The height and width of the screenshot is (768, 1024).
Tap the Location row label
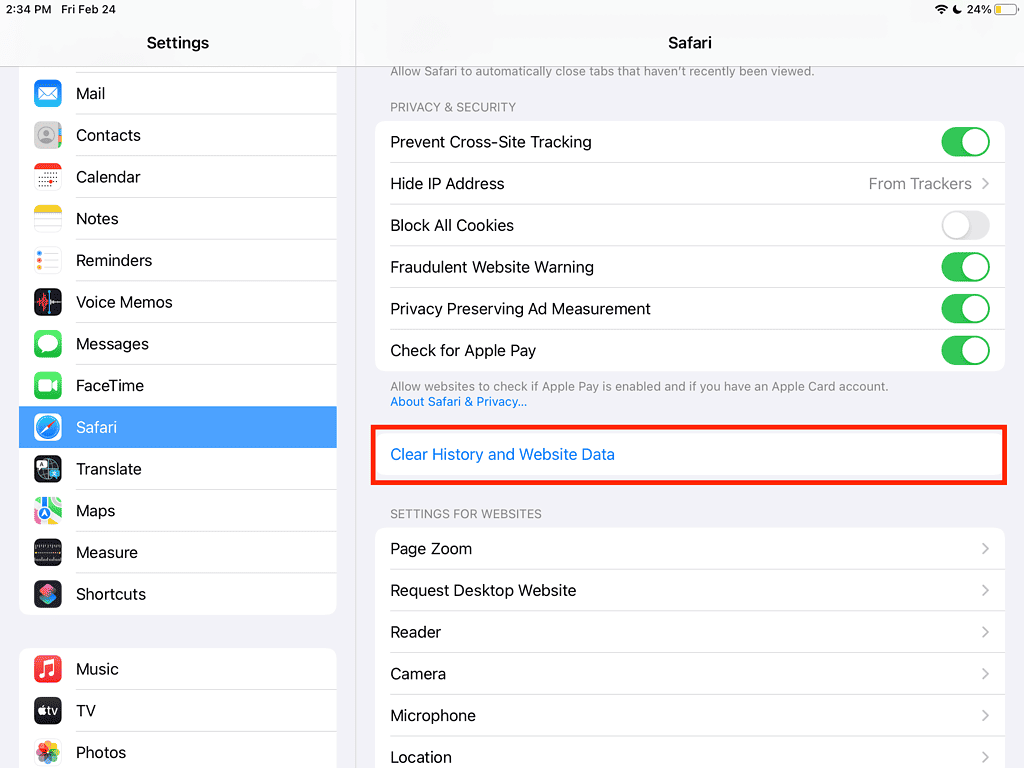(421, 758)
